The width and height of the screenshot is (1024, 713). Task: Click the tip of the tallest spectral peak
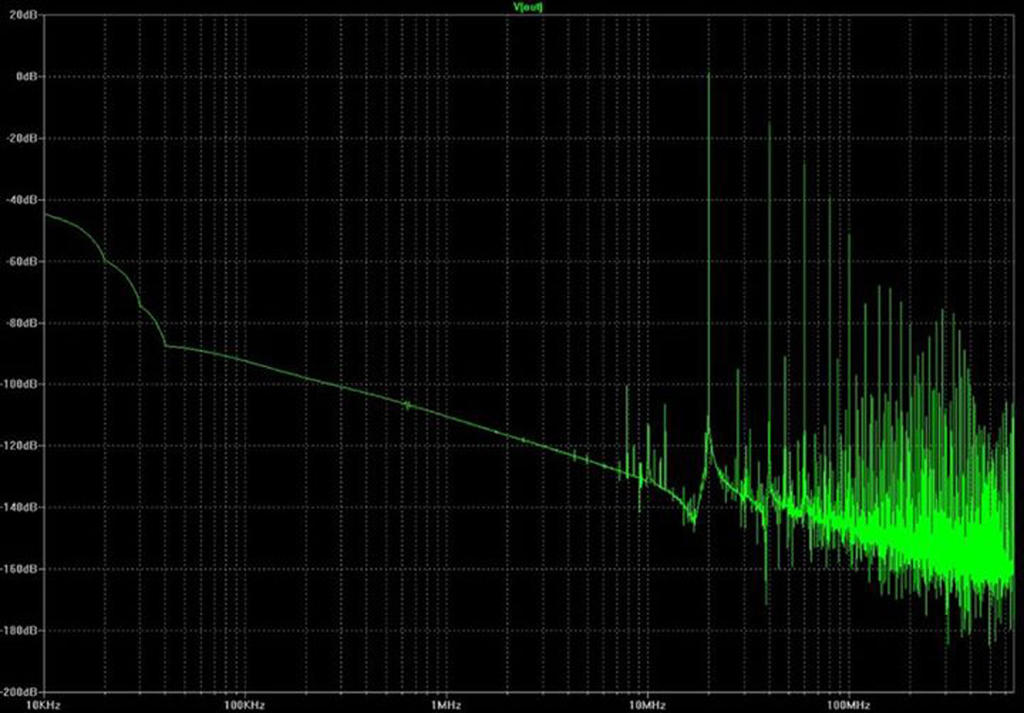click(x=708, y=74)
